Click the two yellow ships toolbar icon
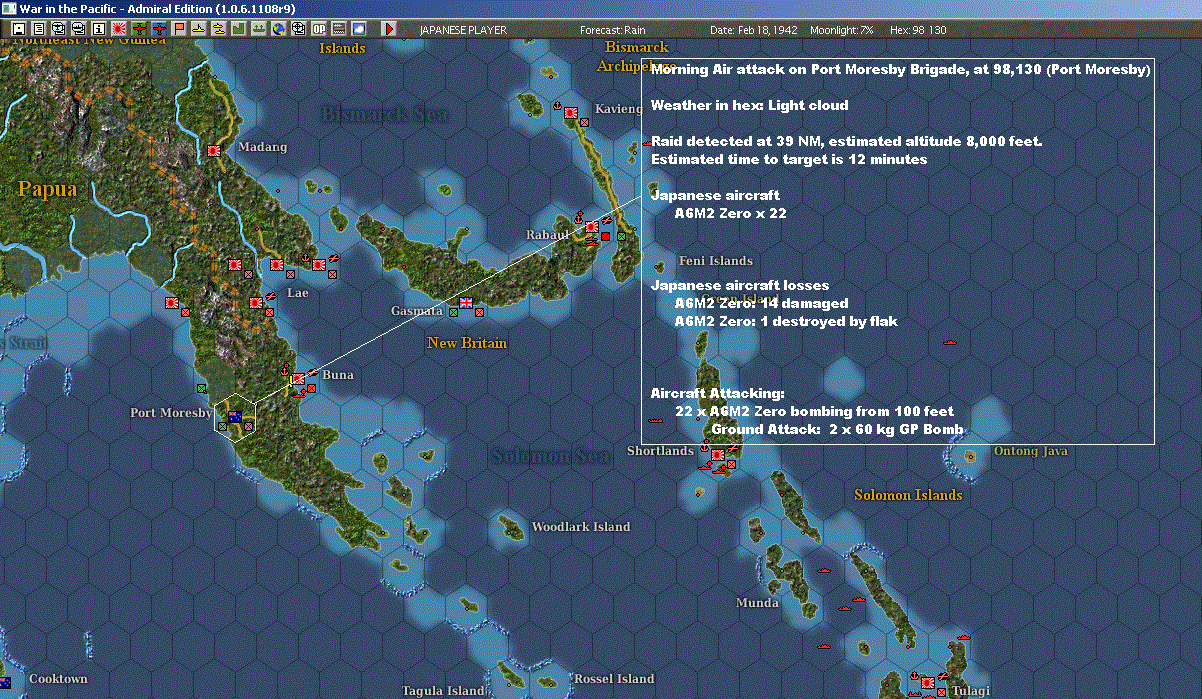Image resolution: width=1202 pixels, height=699 pixels. tap(219, 30)
